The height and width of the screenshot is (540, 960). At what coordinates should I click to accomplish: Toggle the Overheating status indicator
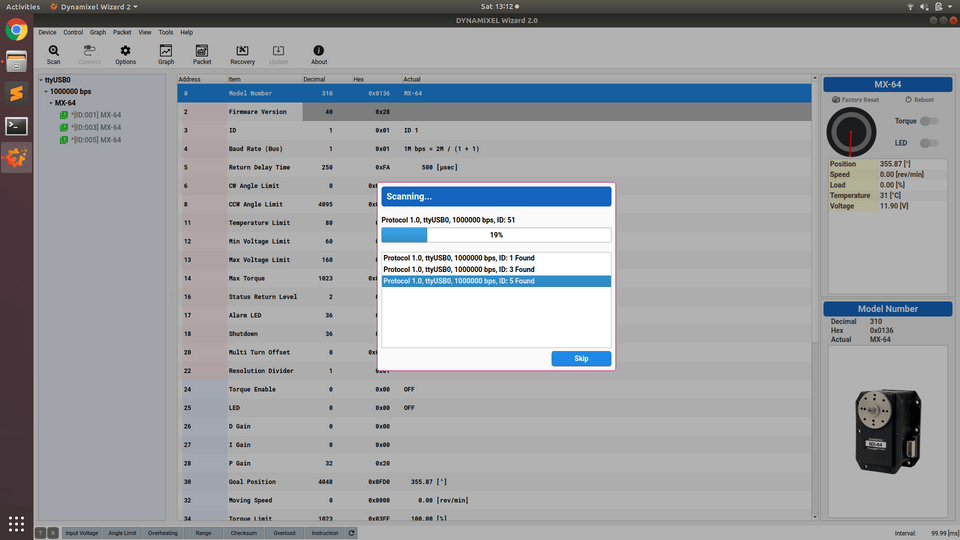[163, 533]
